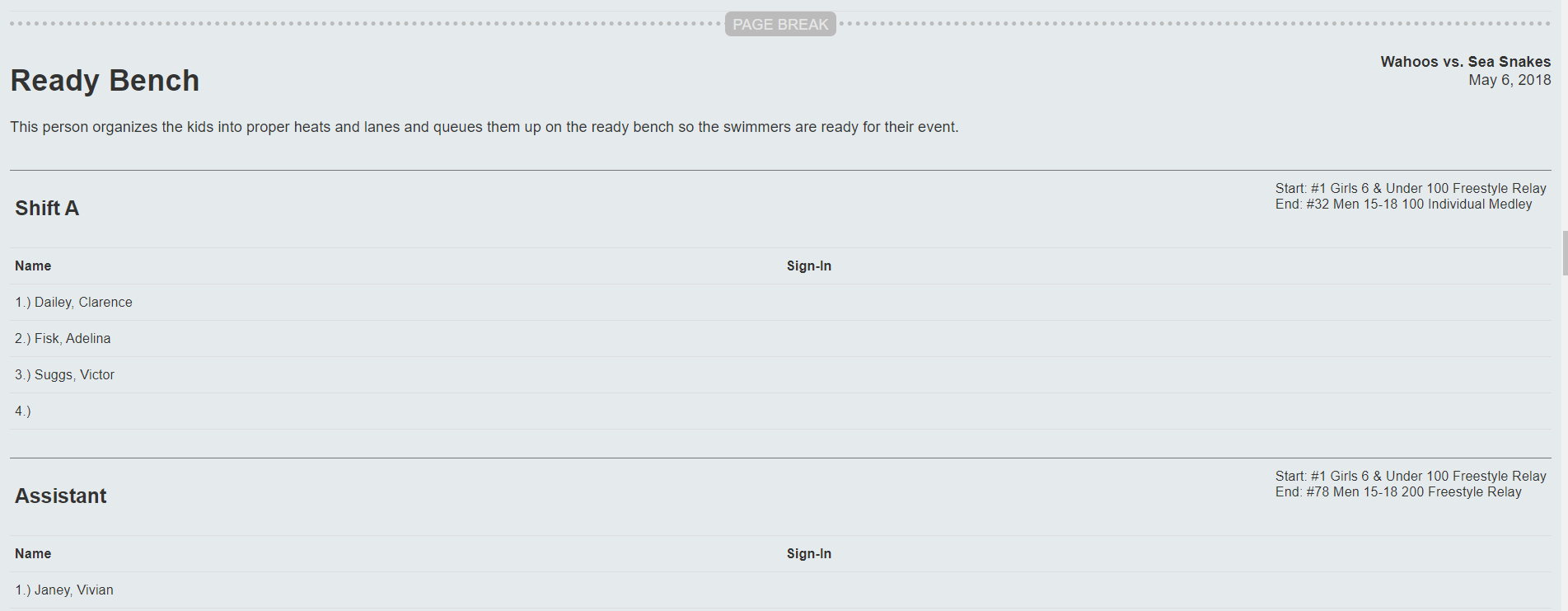Click the Ready Bench heading
Viewport: 1568px width, 611px height.
pos(105,81)
